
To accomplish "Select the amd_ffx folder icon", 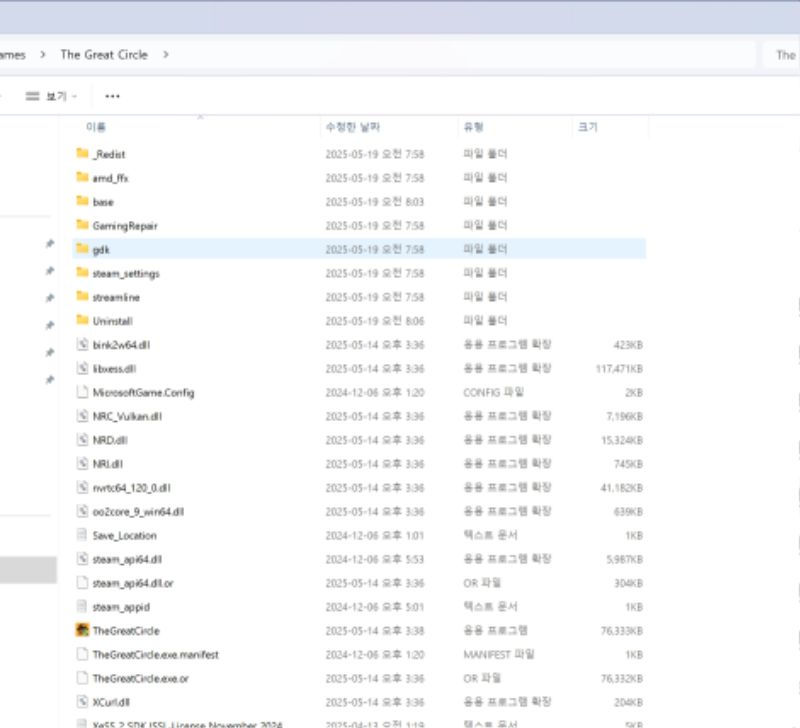I will click(82, 177).
